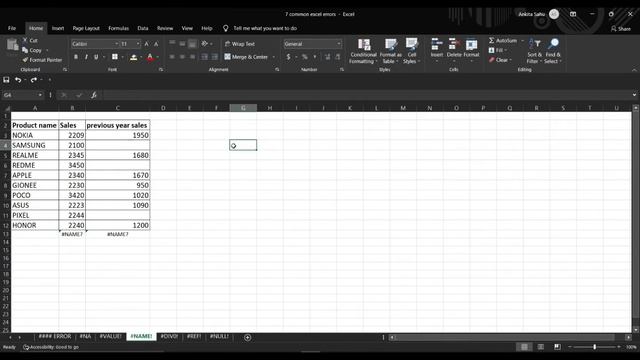Viewport: 640px width, 360px height.
Task: Collapse the ribbon with the caret
Action: [634, 70]
